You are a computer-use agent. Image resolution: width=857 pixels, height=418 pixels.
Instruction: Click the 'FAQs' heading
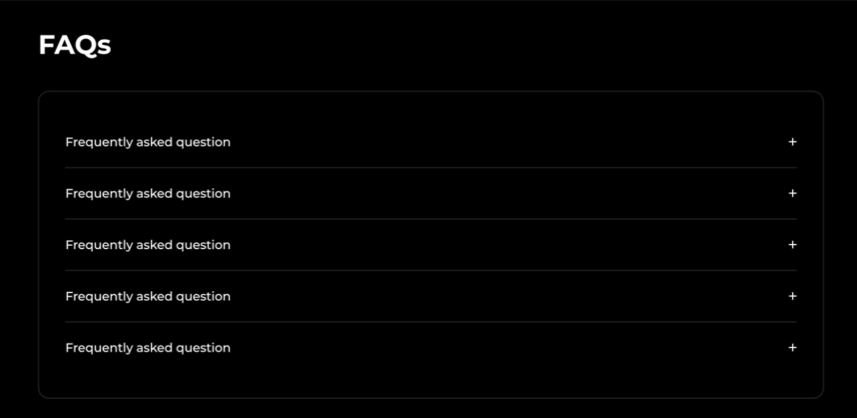coord(74,45)
